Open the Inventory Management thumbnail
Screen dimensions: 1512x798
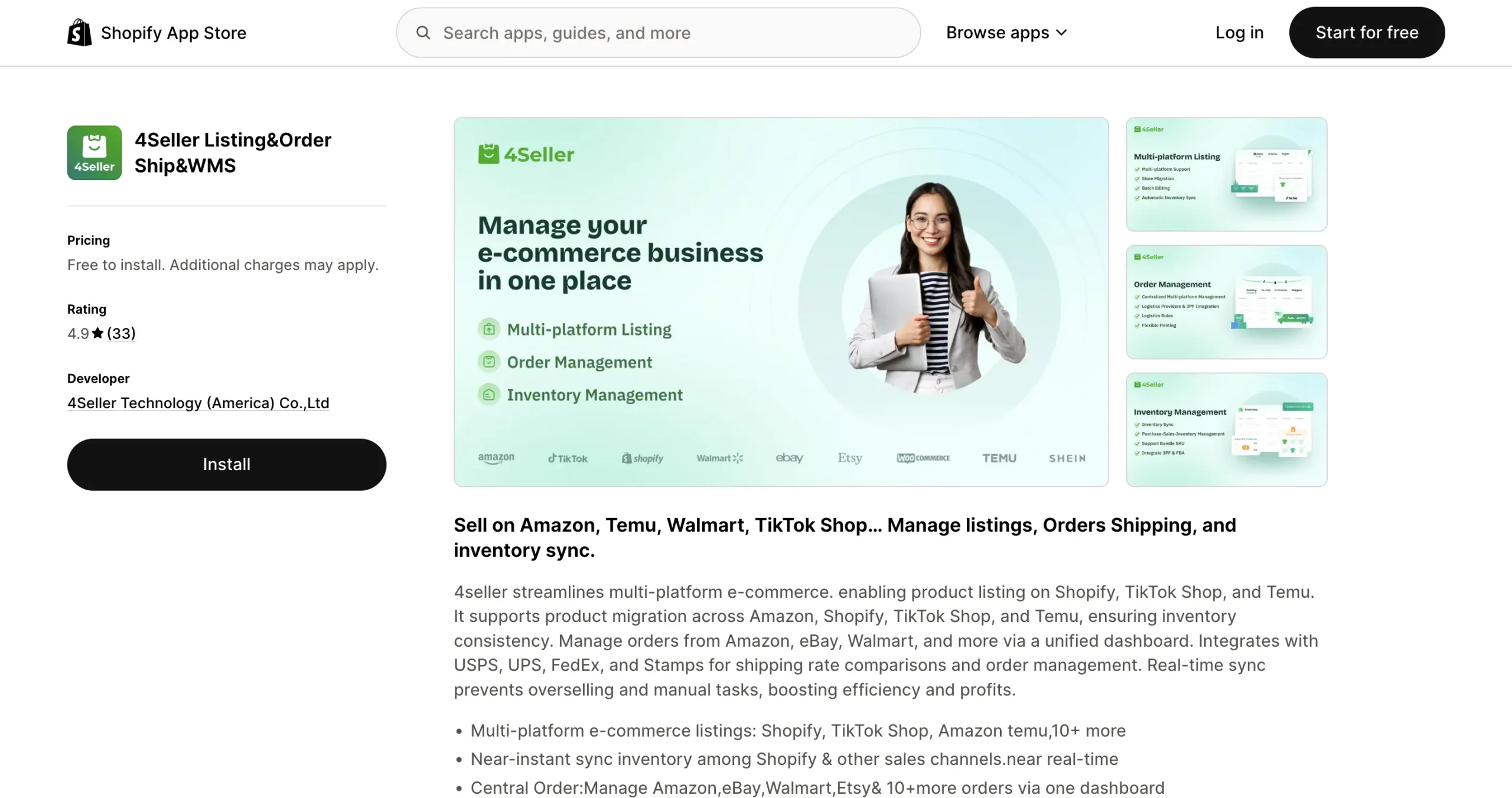tap(1226, 429)
